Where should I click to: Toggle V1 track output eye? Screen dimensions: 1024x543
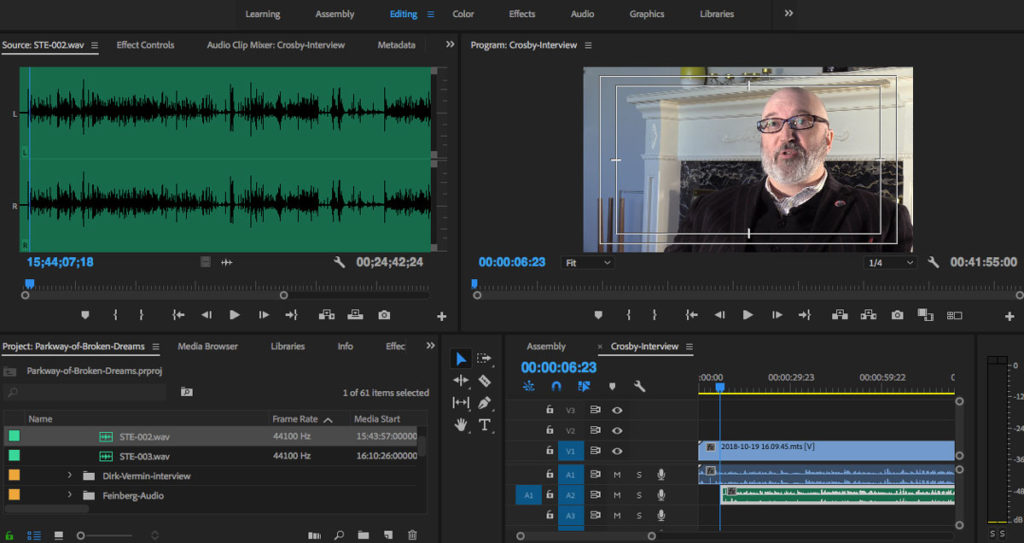pyautogui.click(x=617, y=451)
